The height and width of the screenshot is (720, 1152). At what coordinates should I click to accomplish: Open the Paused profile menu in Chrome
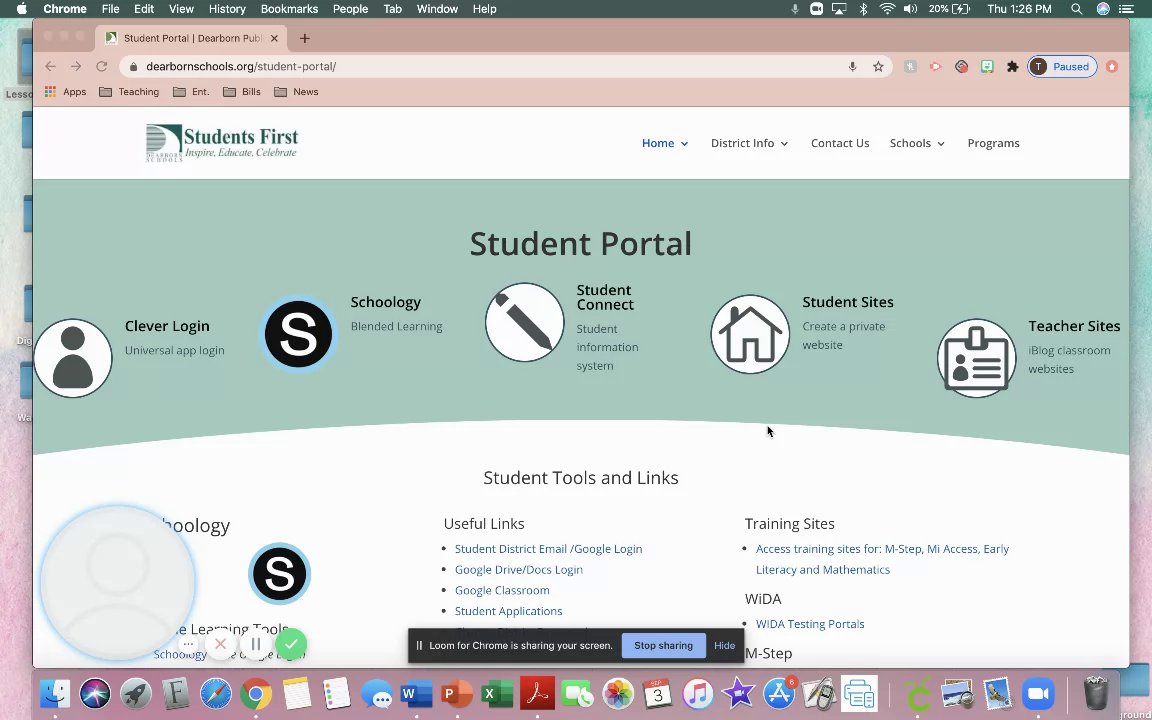click(x=1062, y=67)
